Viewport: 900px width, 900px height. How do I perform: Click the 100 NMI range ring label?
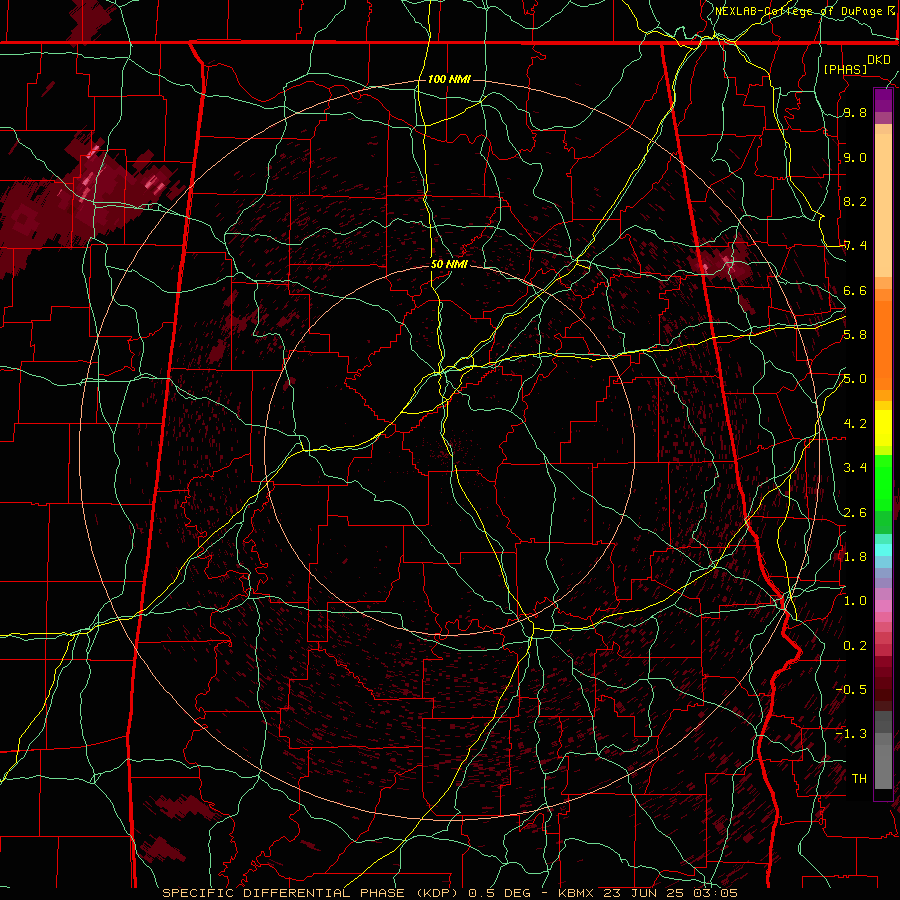[x=449, y=79]
